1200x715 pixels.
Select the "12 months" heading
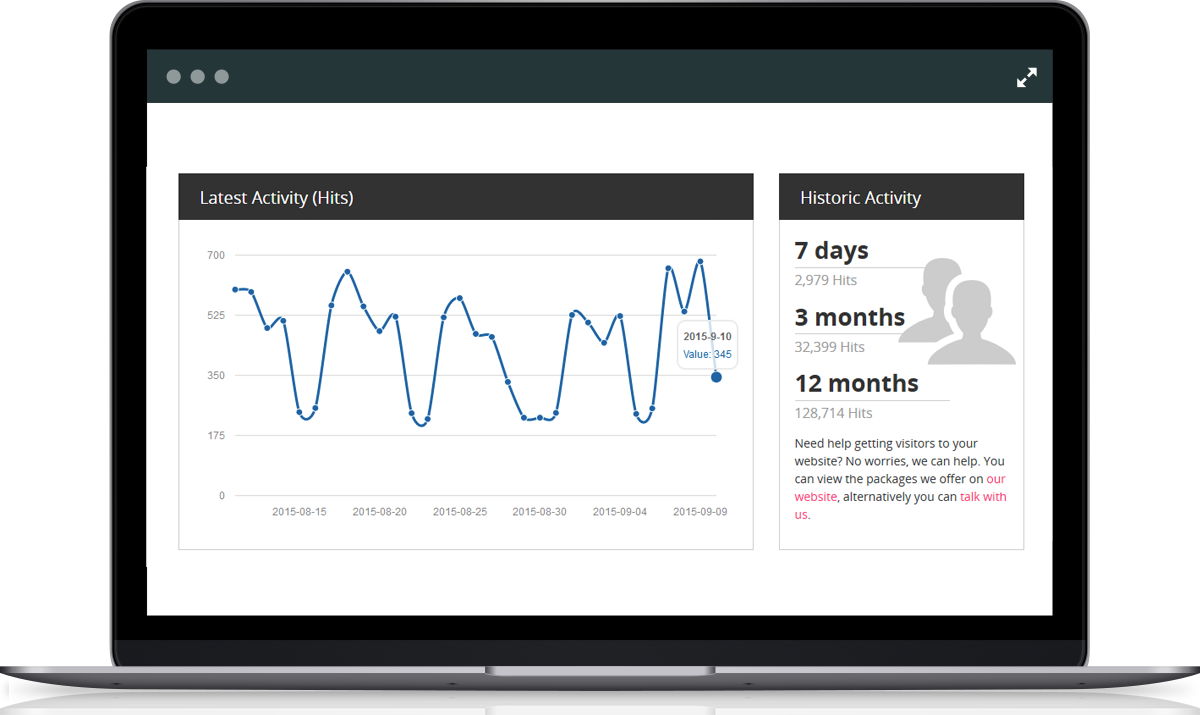coord(856,383)
